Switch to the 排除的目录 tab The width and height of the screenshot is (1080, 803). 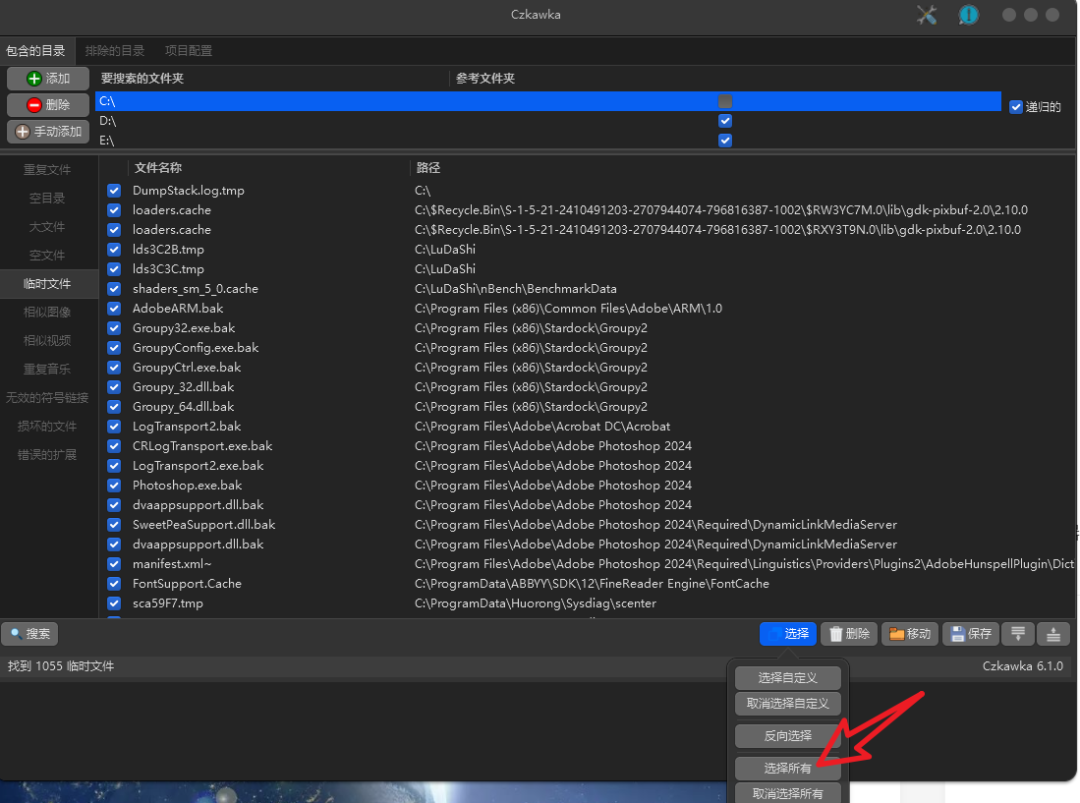click(x=114, y=51)
